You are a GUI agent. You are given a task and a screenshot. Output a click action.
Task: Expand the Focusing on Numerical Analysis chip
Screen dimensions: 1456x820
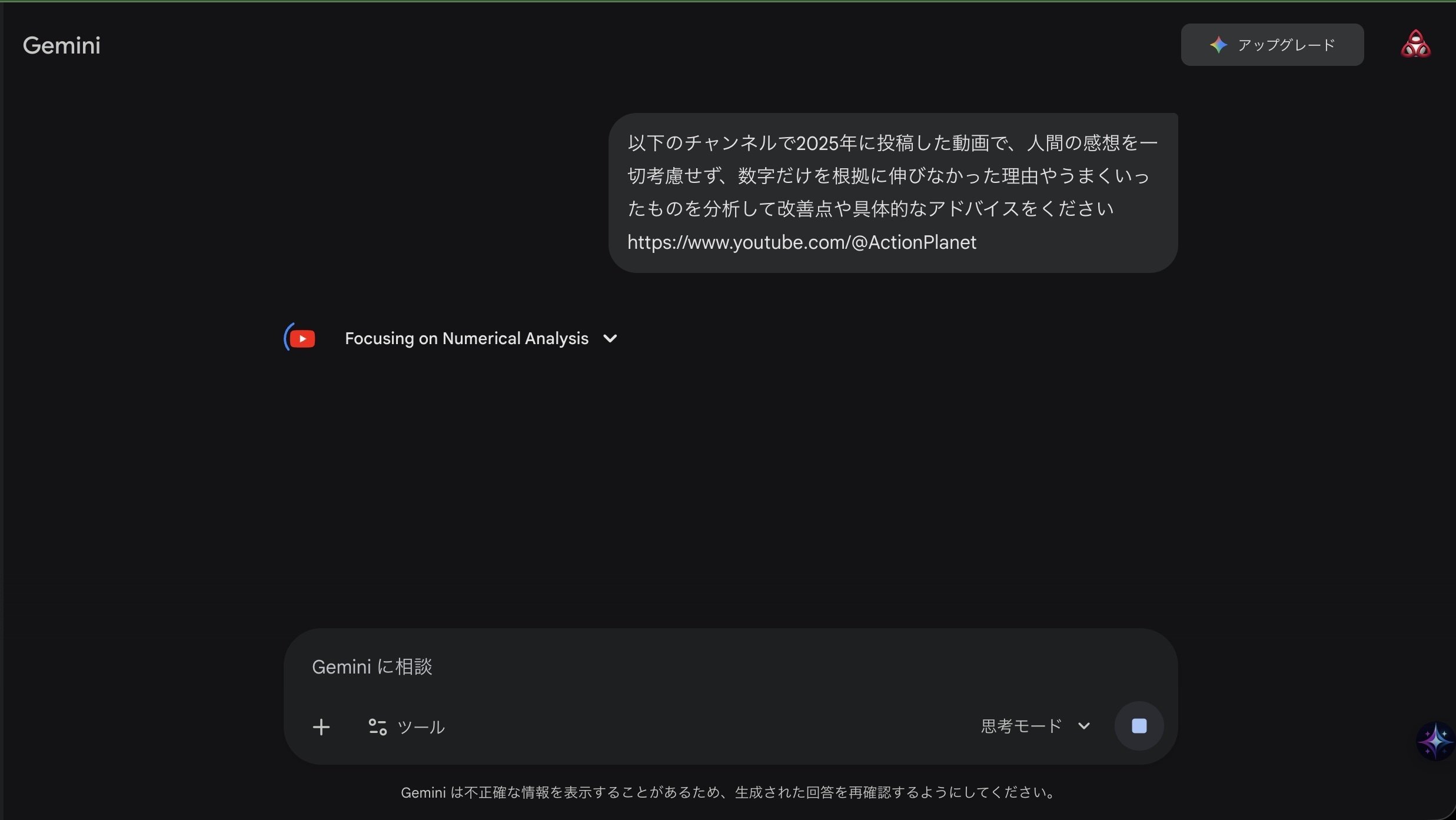(467, 338)
